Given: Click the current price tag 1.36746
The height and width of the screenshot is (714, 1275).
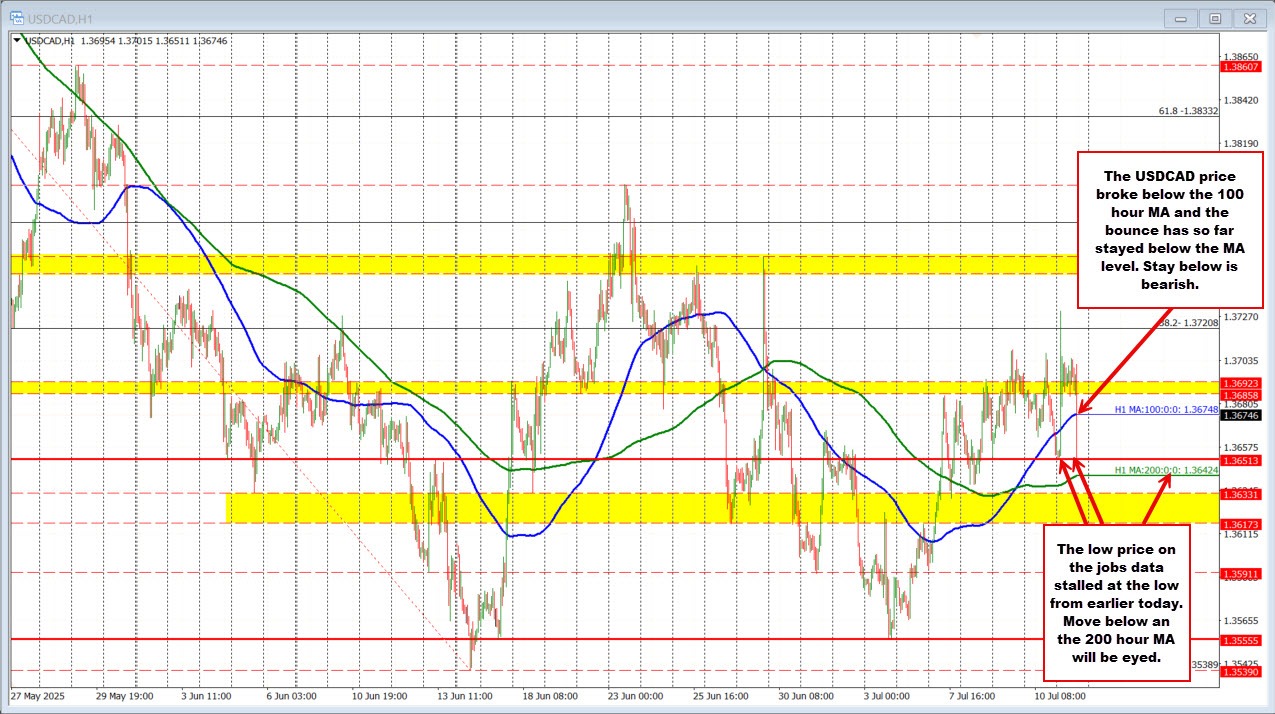Looking at the screenshot, I should click(1240, 415).
